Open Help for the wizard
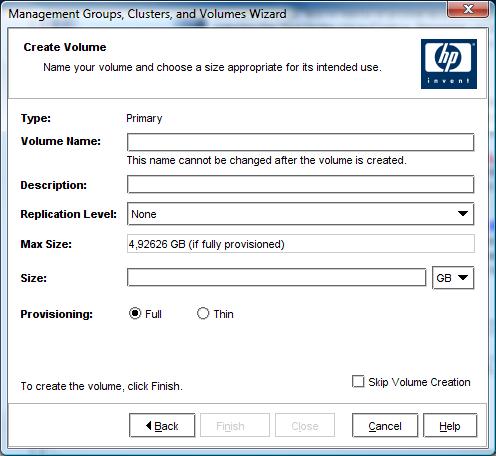 click(450, 425)
